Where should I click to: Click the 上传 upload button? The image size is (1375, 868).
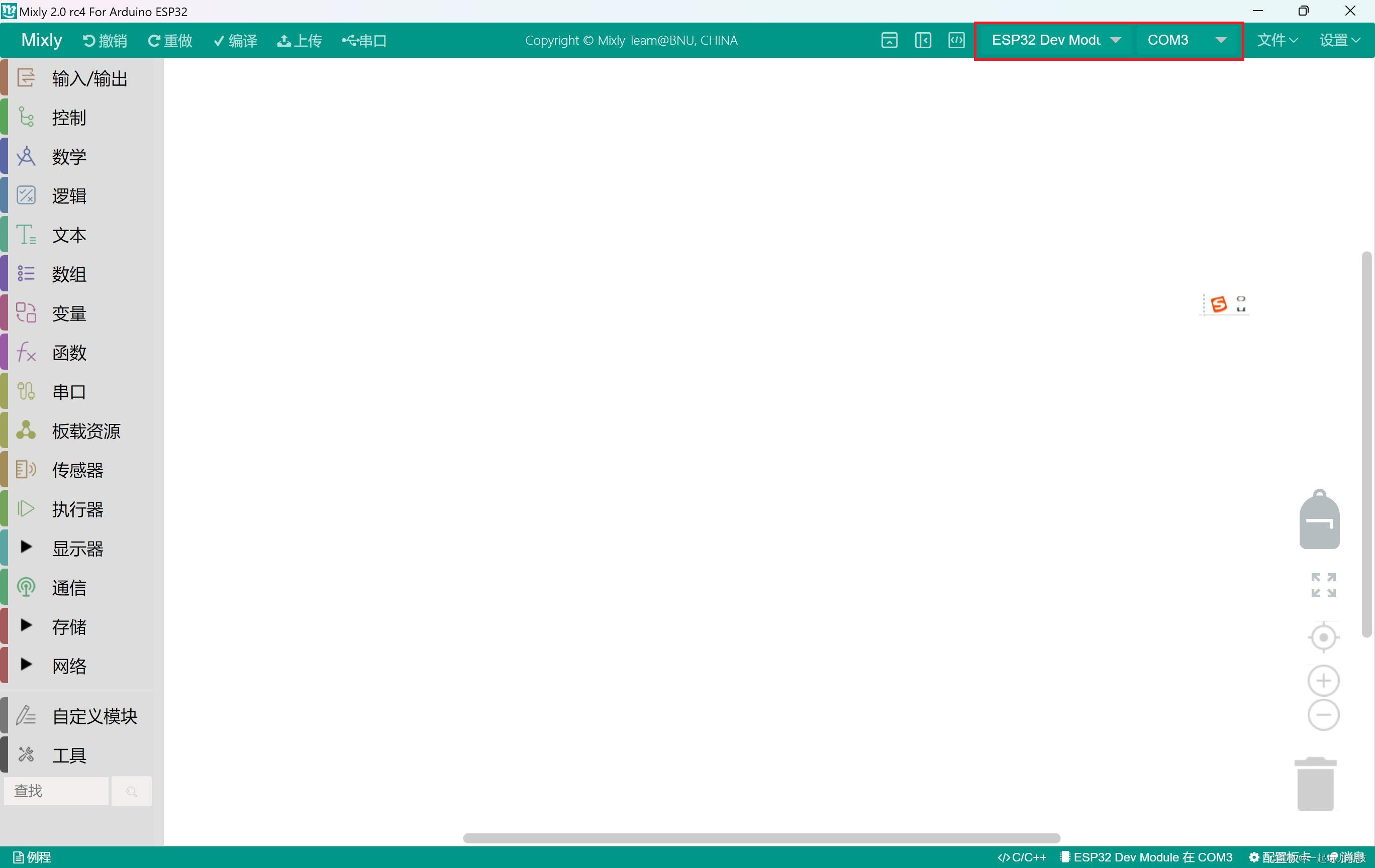[x=300, y=41]
